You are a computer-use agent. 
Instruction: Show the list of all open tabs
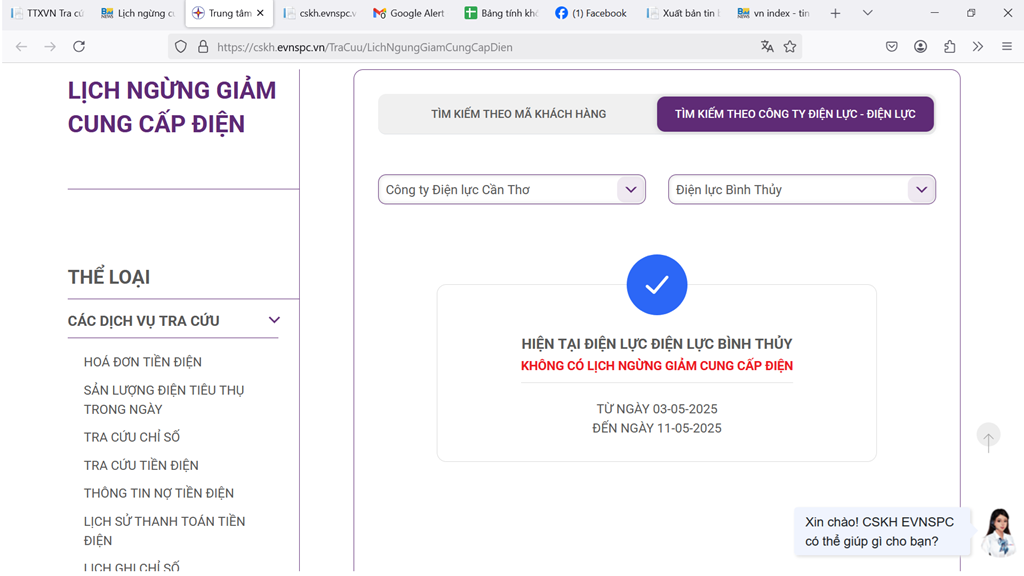[867, 13]
